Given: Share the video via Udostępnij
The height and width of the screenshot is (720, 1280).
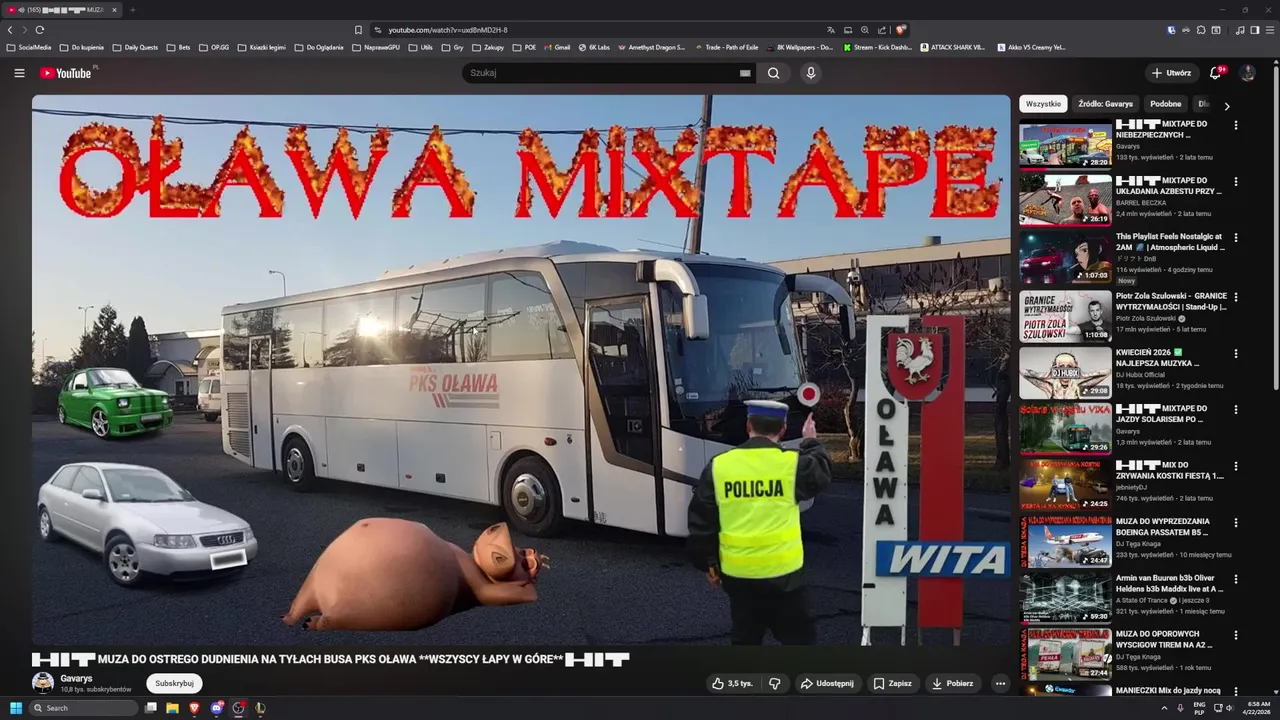Looking at the screenshot, I should (826, 684).
